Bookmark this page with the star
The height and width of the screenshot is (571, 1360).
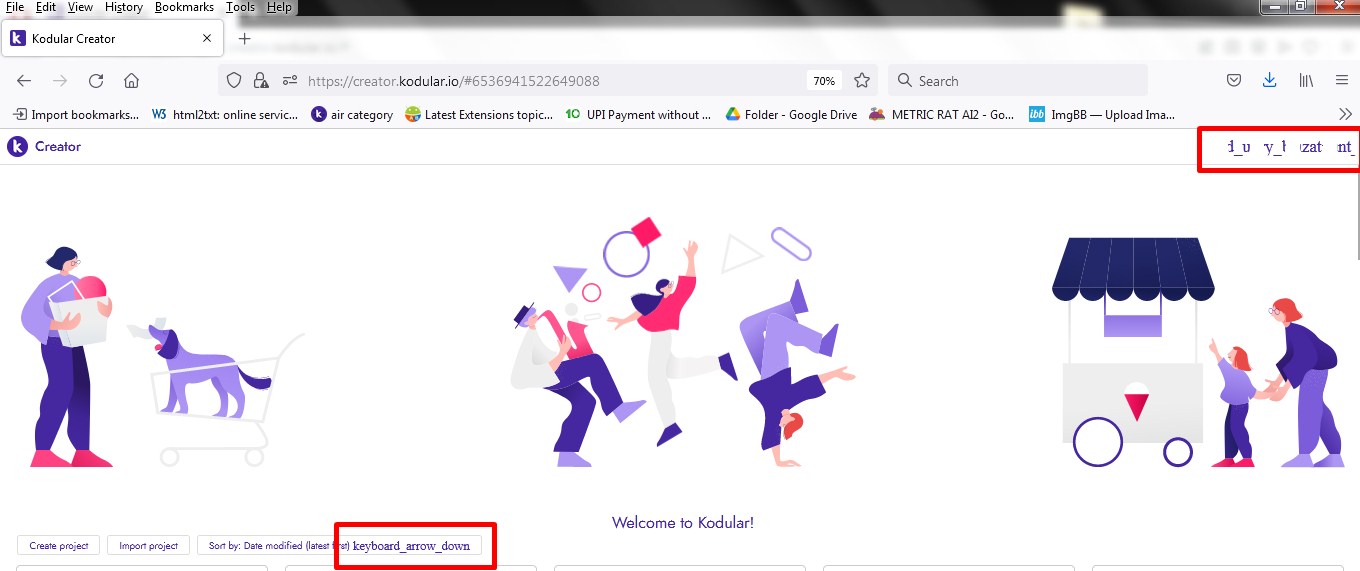862,81
